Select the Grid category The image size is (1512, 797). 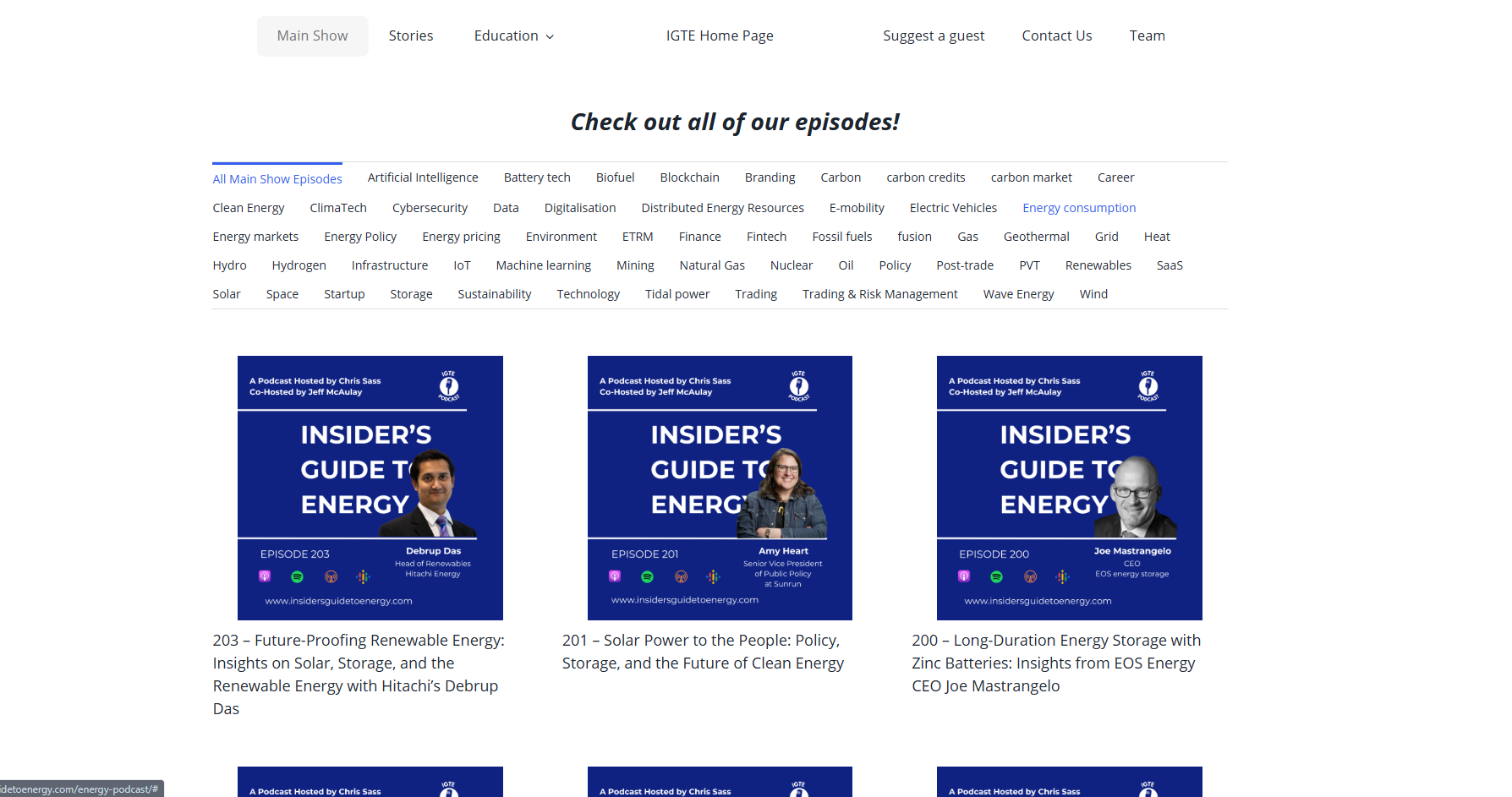coord(1107,237)
